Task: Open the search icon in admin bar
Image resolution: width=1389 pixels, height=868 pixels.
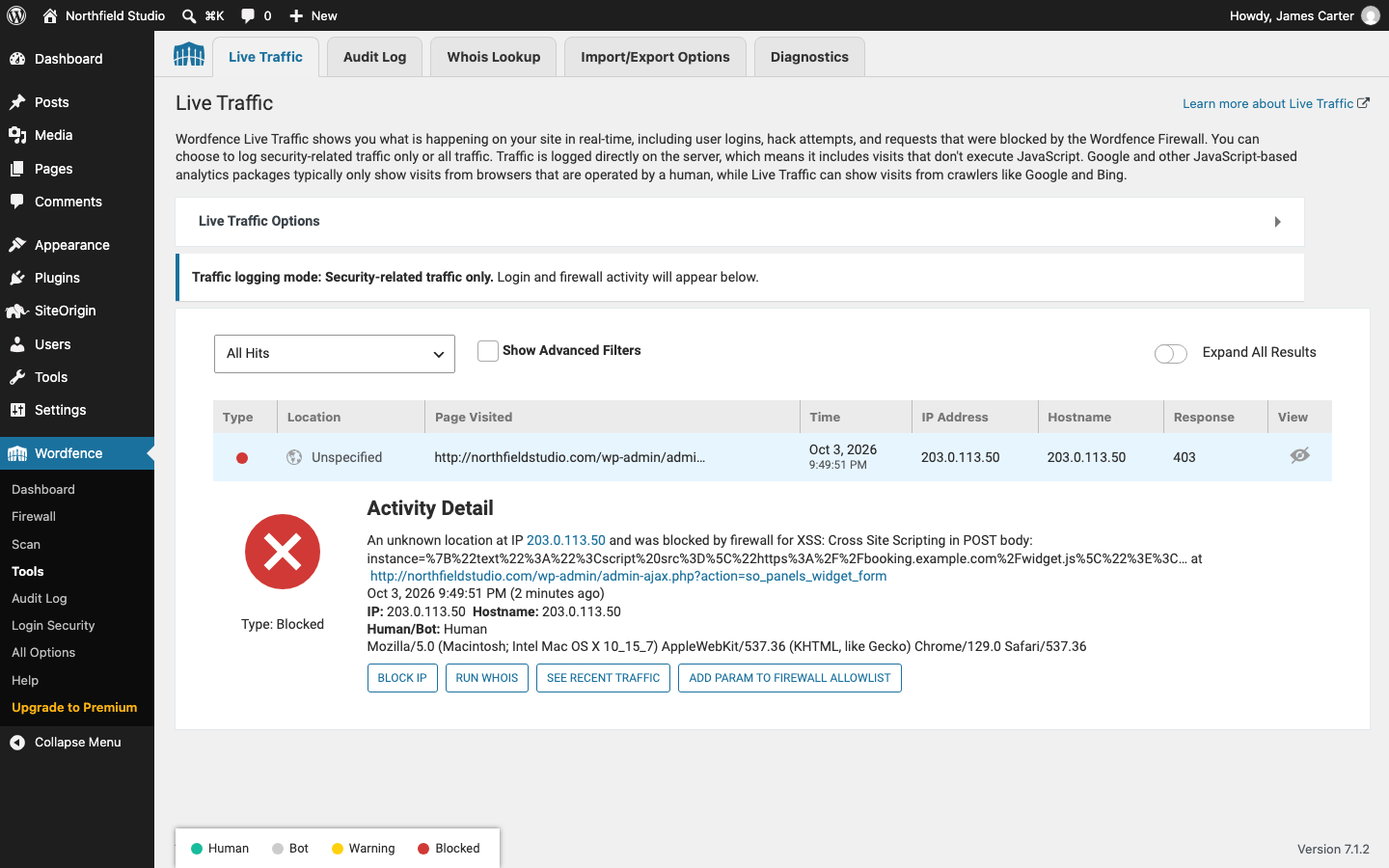Action: [189, 15]
